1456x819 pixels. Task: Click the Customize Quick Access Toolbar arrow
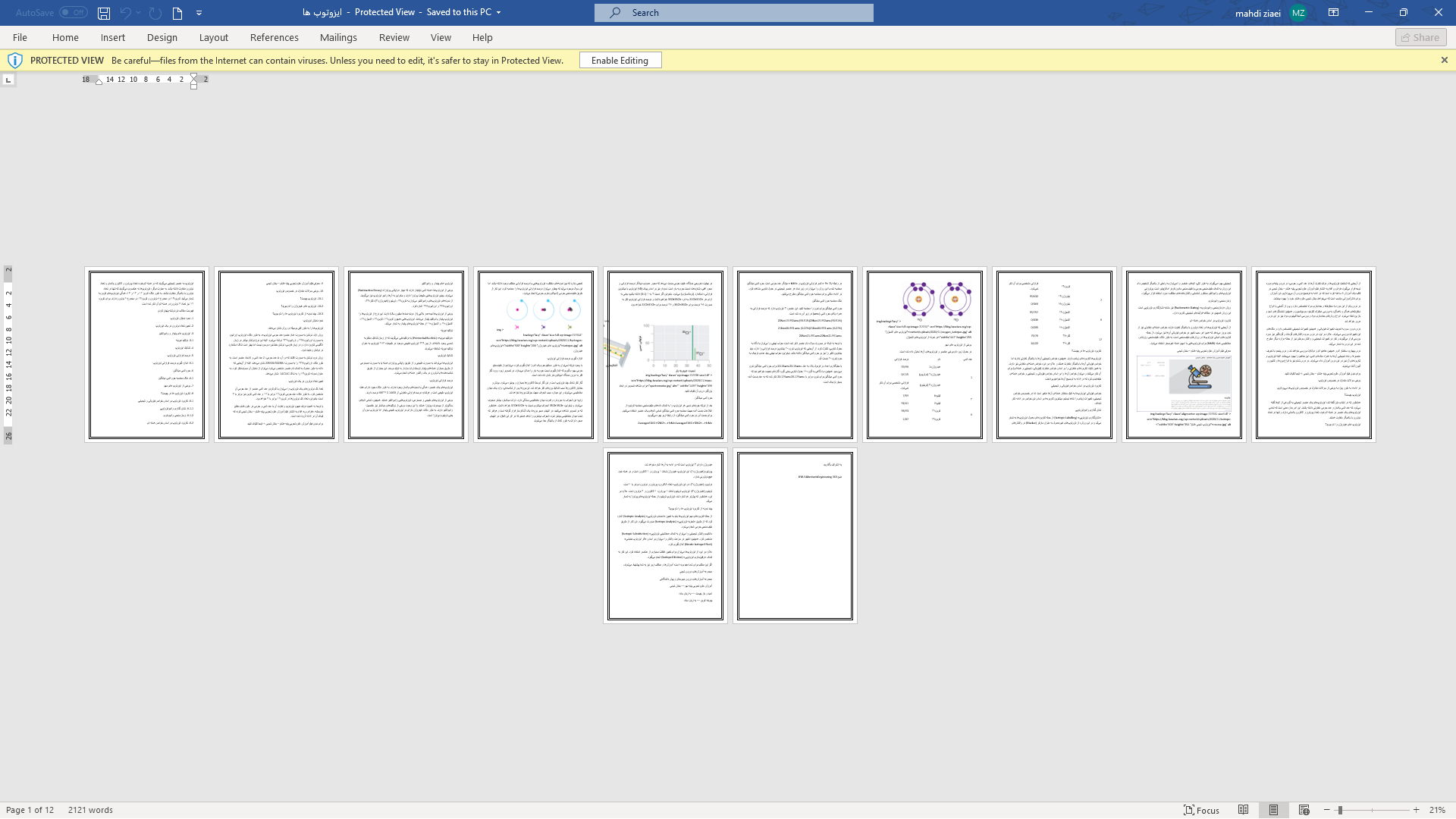tap(199, 13)
